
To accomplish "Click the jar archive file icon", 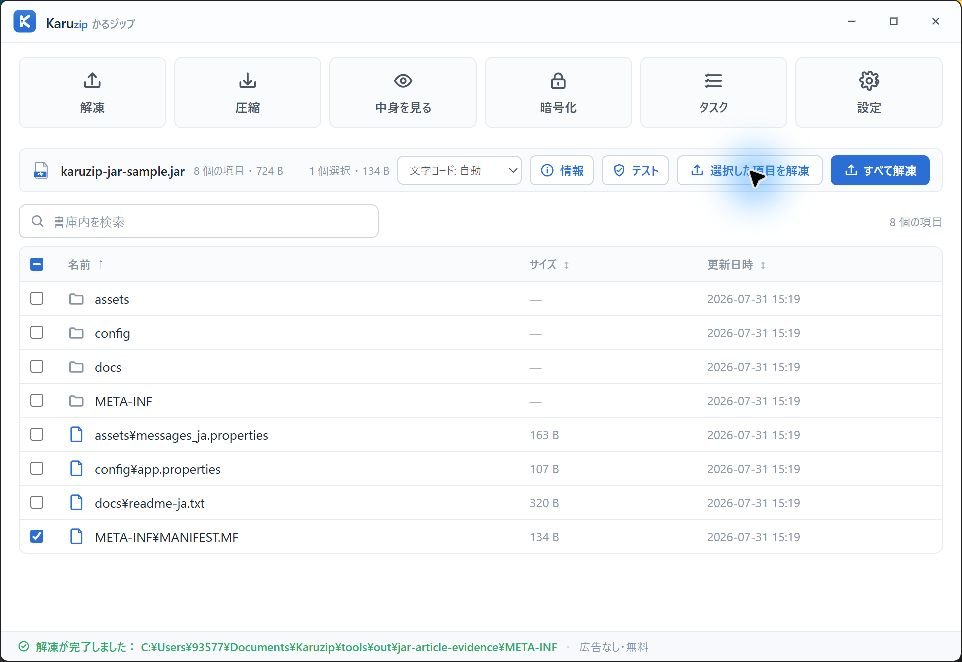I will [40, 171].
